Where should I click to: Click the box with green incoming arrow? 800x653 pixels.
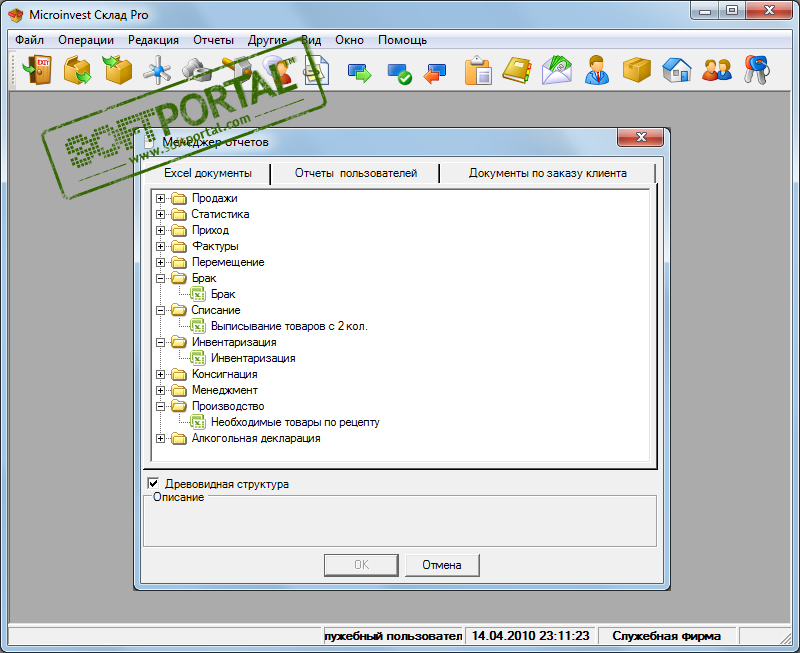click(117, 70)
